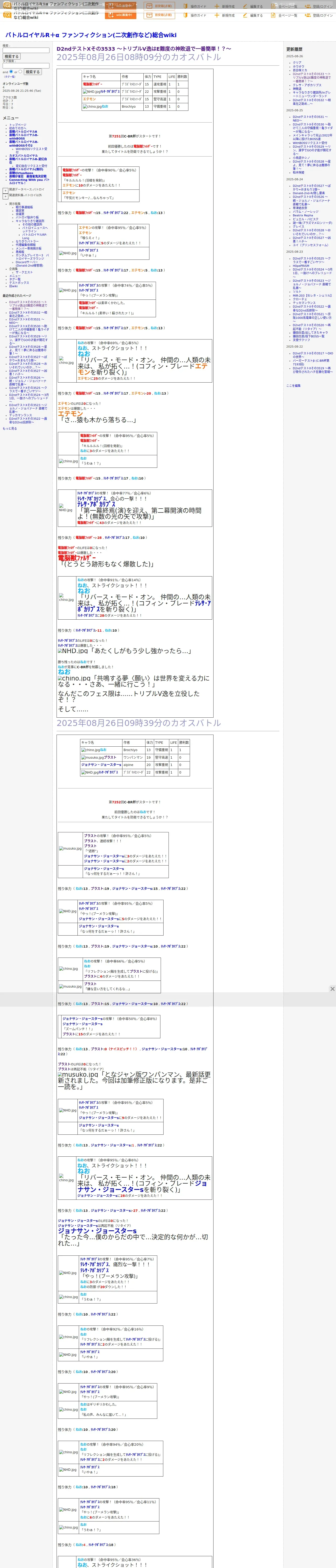The height and width of the screenshot is (1568, 336).
Task: Click the 検索 text input field
Action: pos(26,50)
